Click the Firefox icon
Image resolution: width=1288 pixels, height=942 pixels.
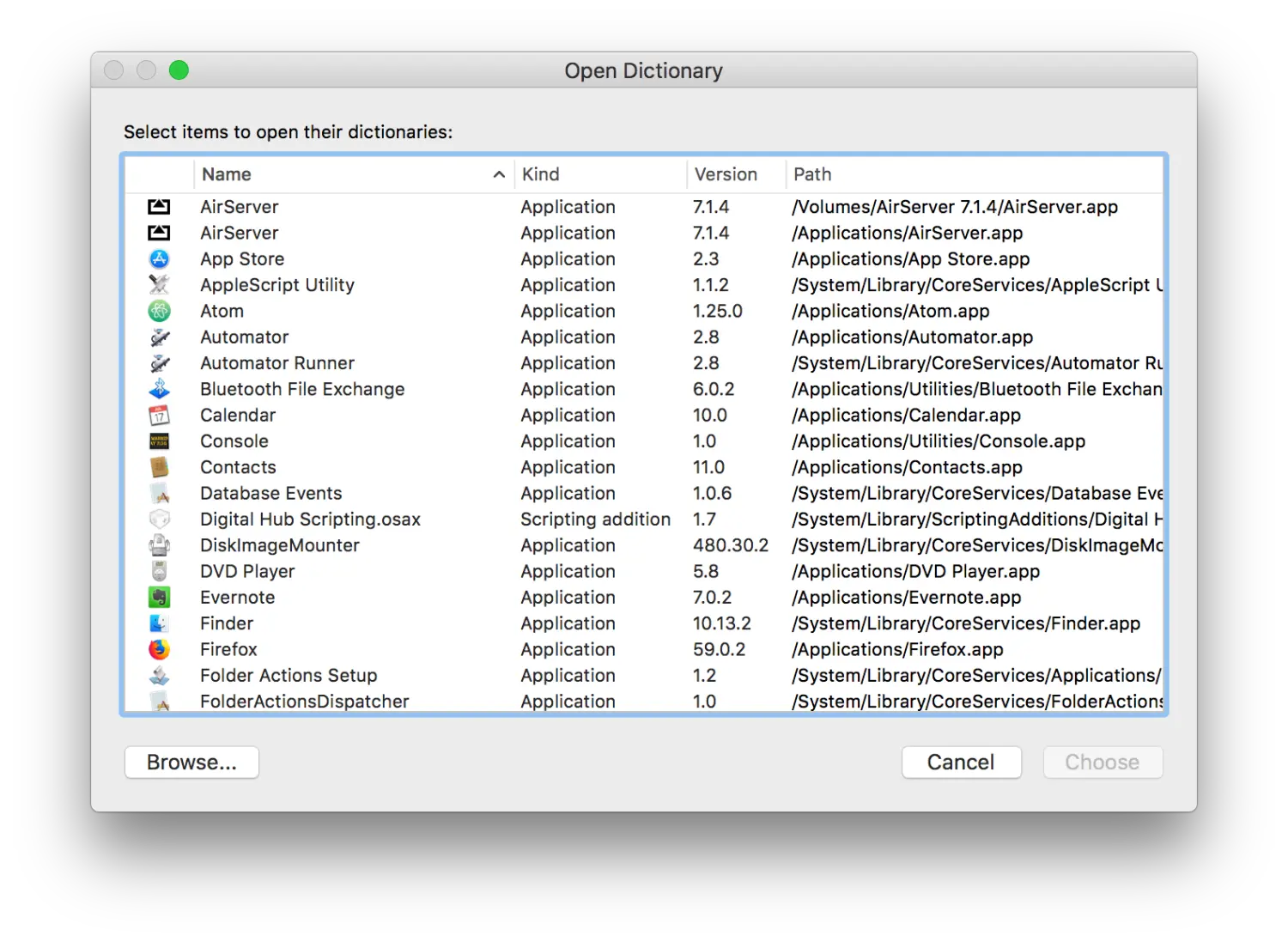click(159, 649)
